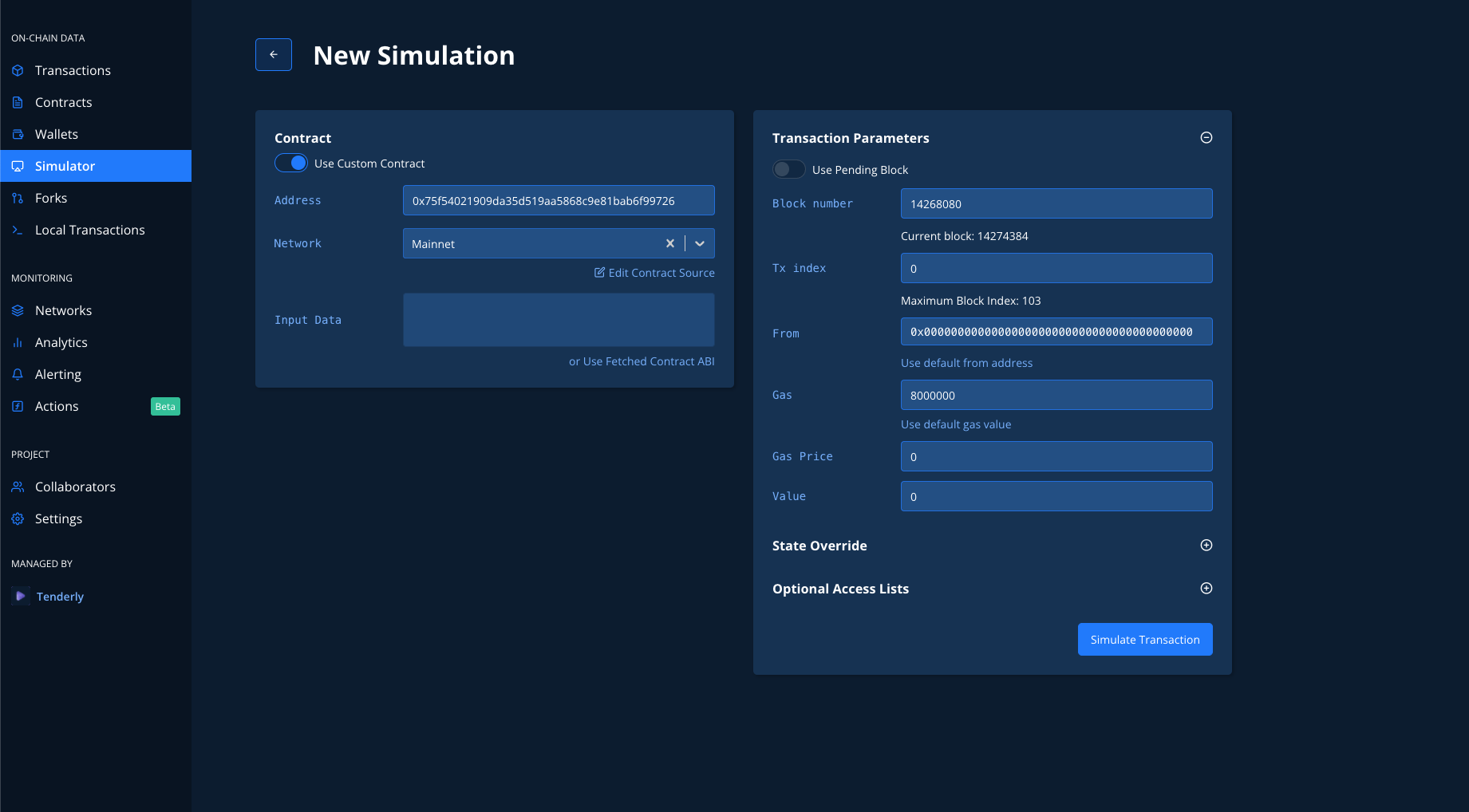
Task: Click the Tenderly link
Action: [60, 597]
